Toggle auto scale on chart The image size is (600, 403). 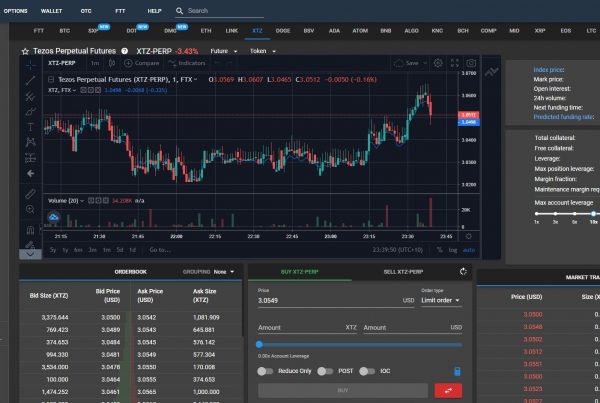coord(469,250)
